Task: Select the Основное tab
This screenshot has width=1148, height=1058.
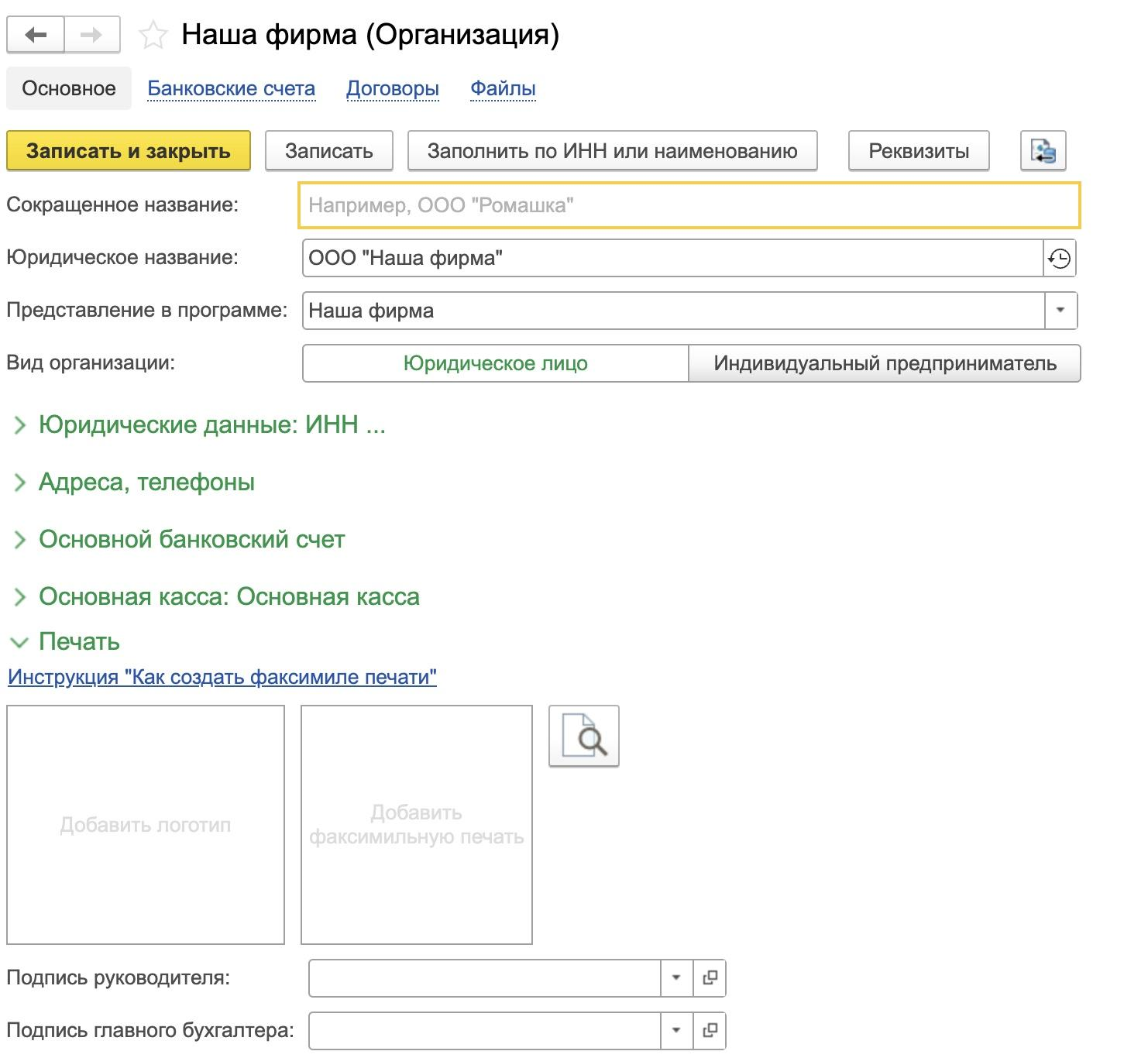Action: tap(69, 88)
